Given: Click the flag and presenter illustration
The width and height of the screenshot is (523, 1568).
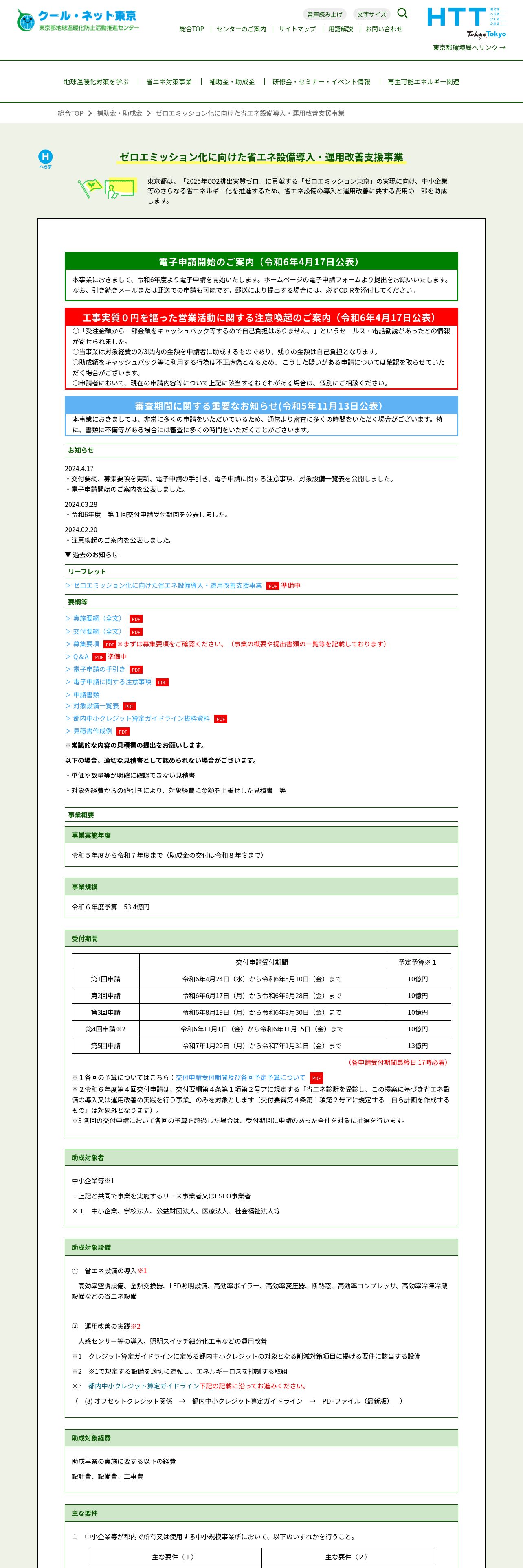Looking at the screenshot, I should click(x=107, y=189).
